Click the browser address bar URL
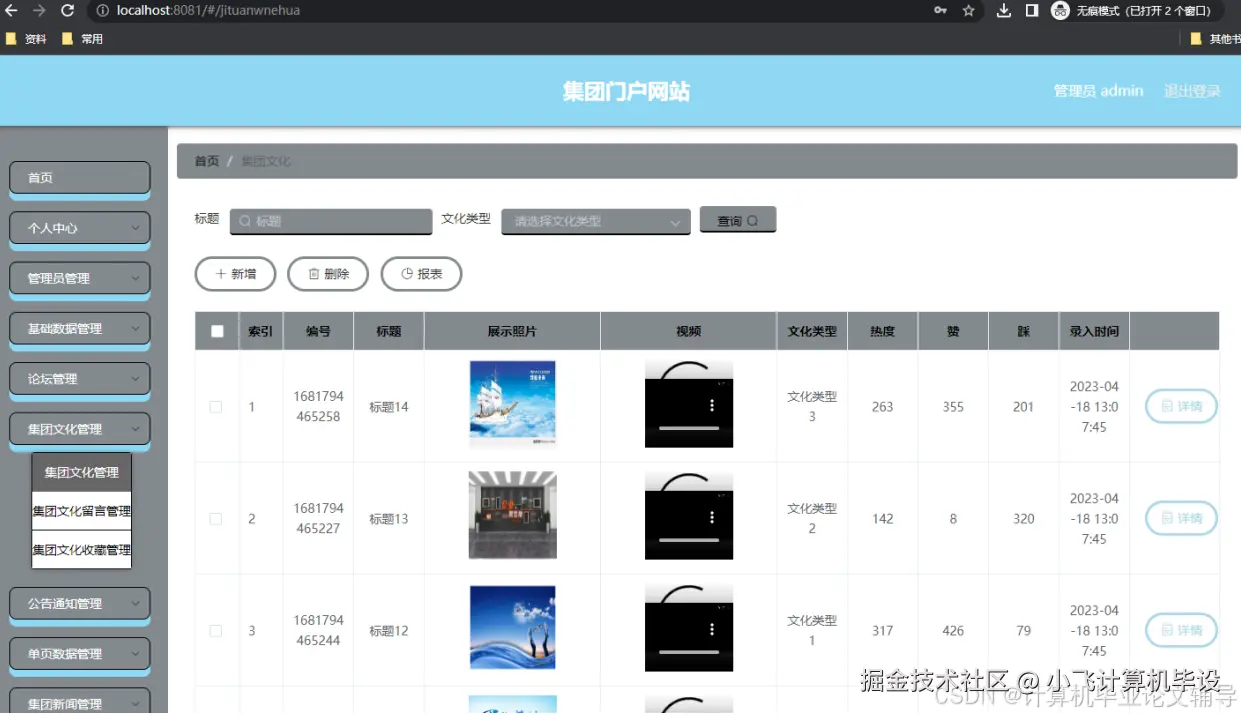 [x=208, y=11]
